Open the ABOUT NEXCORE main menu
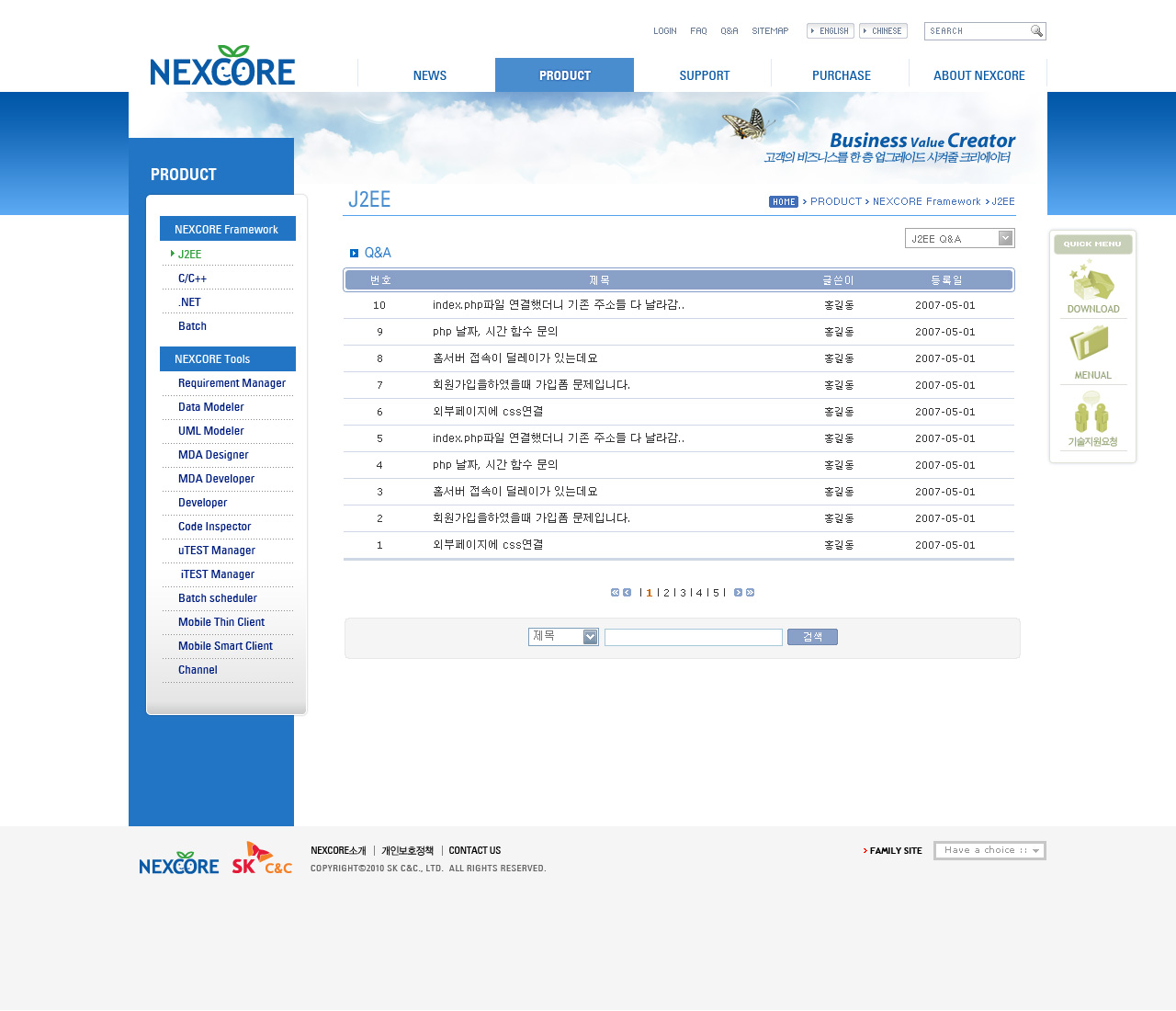 point(978,75)
